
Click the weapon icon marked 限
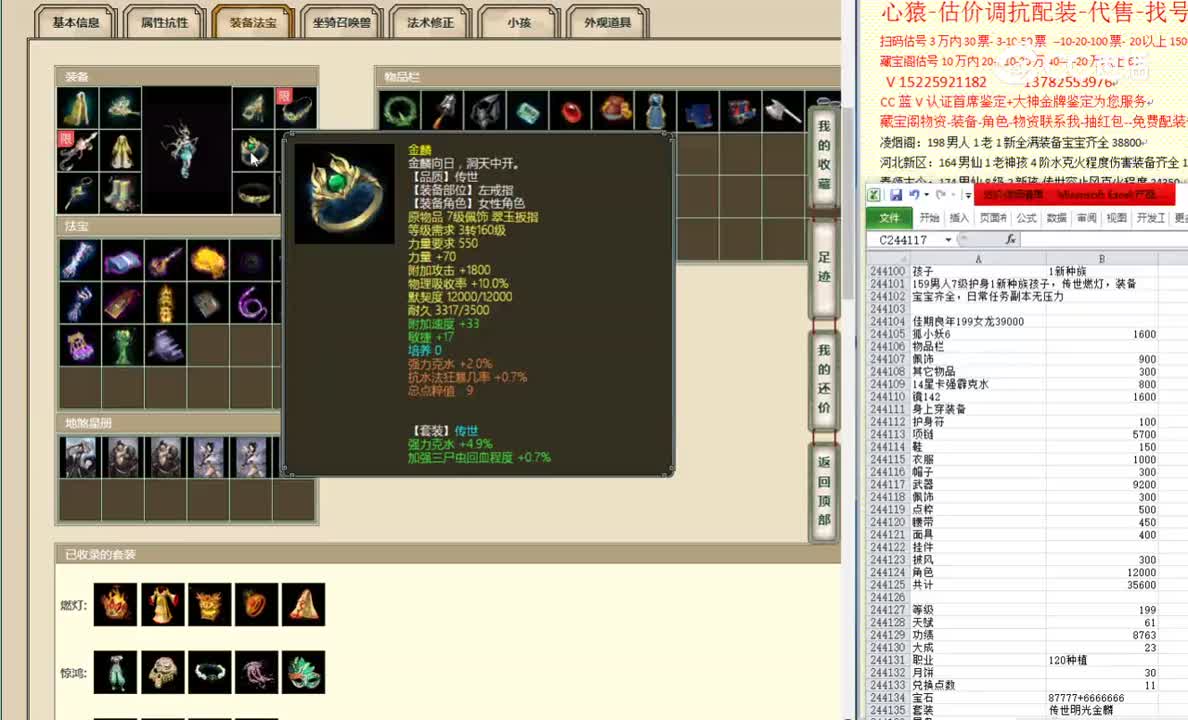pyautogui.click(x=78, y=151)
